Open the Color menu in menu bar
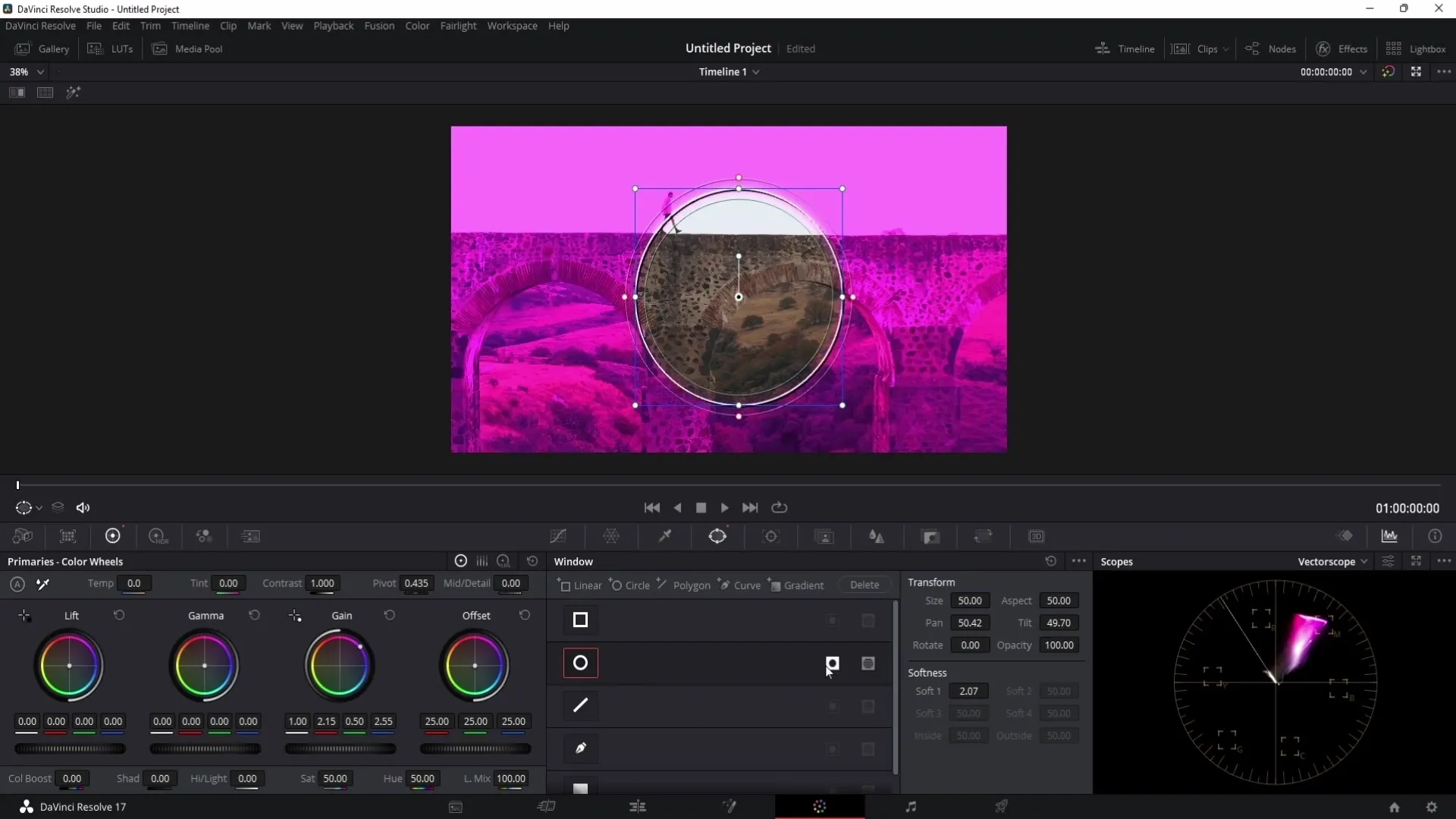This screenshot has width=1456, height=819. point(418,25)
